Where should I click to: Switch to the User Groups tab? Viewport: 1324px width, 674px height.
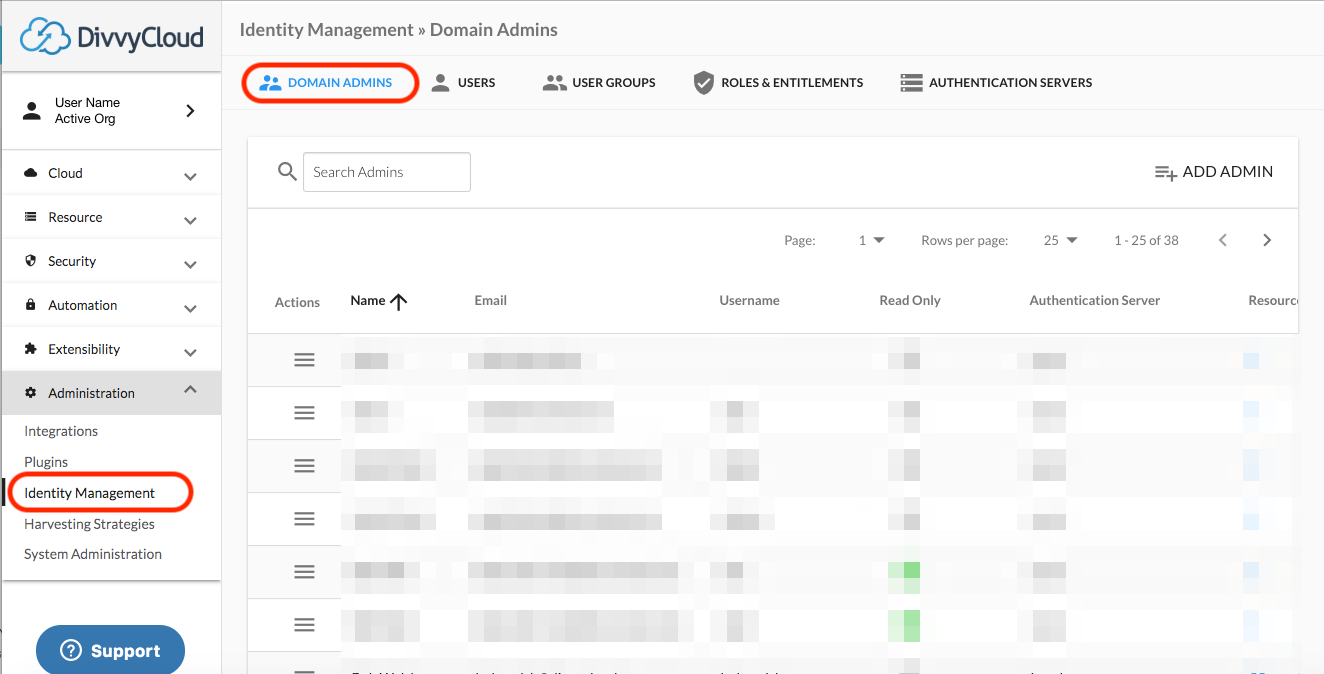599,82
